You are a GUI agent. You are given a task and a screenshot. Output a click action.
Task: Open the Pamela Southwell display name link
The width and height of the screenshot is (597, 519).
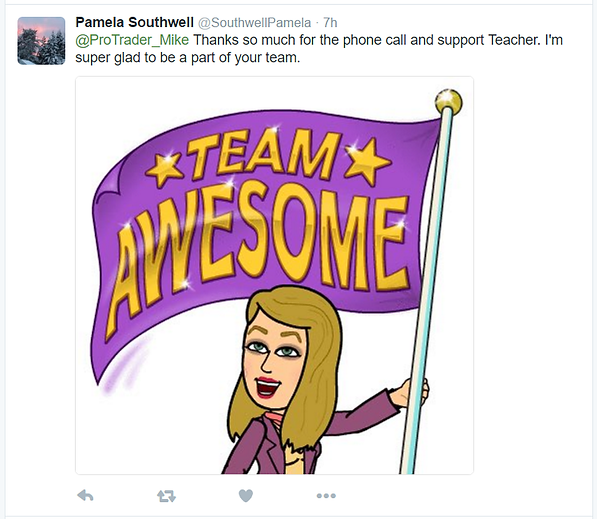(134, 22)
